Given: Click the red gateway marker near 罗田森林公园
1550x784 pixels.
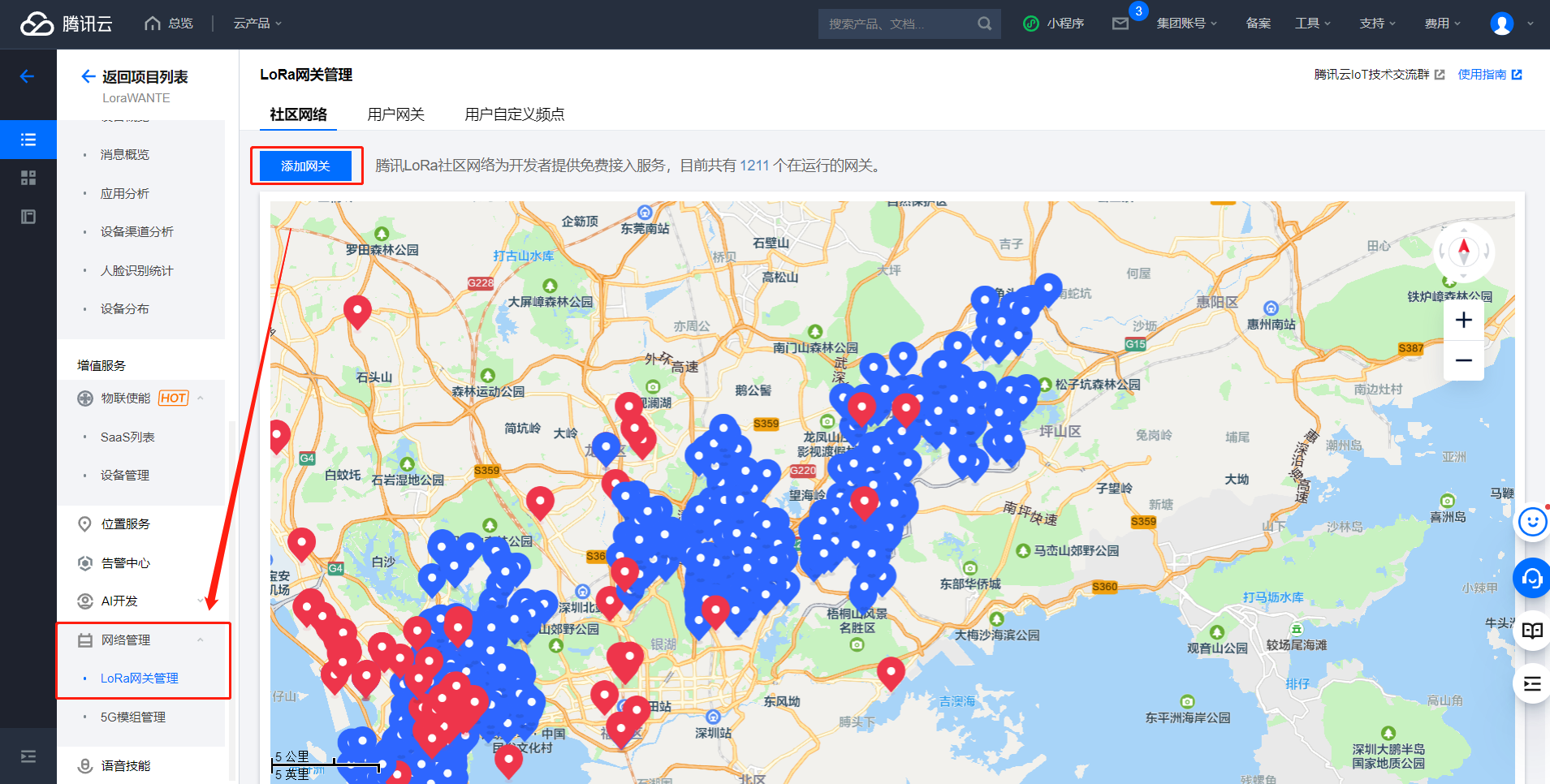Looking at the screenshot, I should [x=357, y=310].
